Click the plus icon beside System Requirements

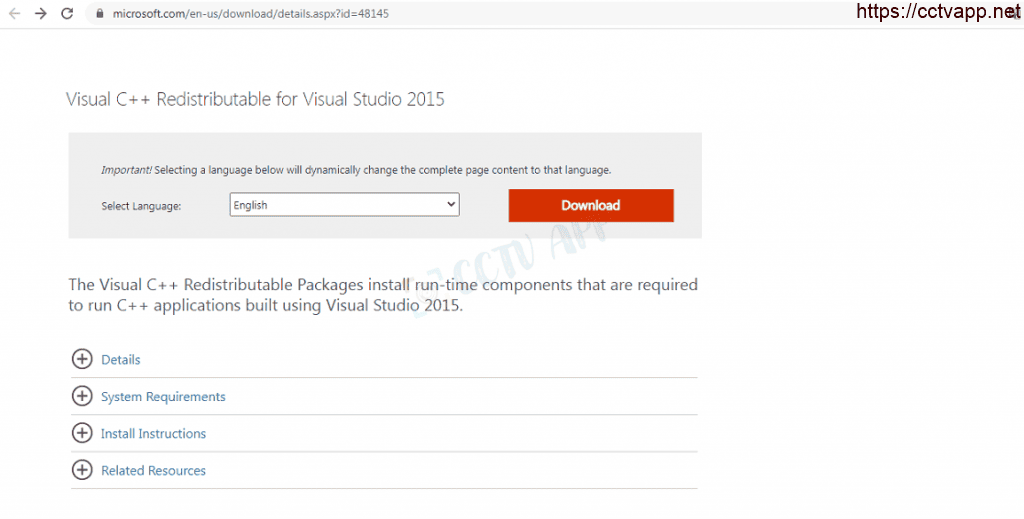[x=82, y=396]
